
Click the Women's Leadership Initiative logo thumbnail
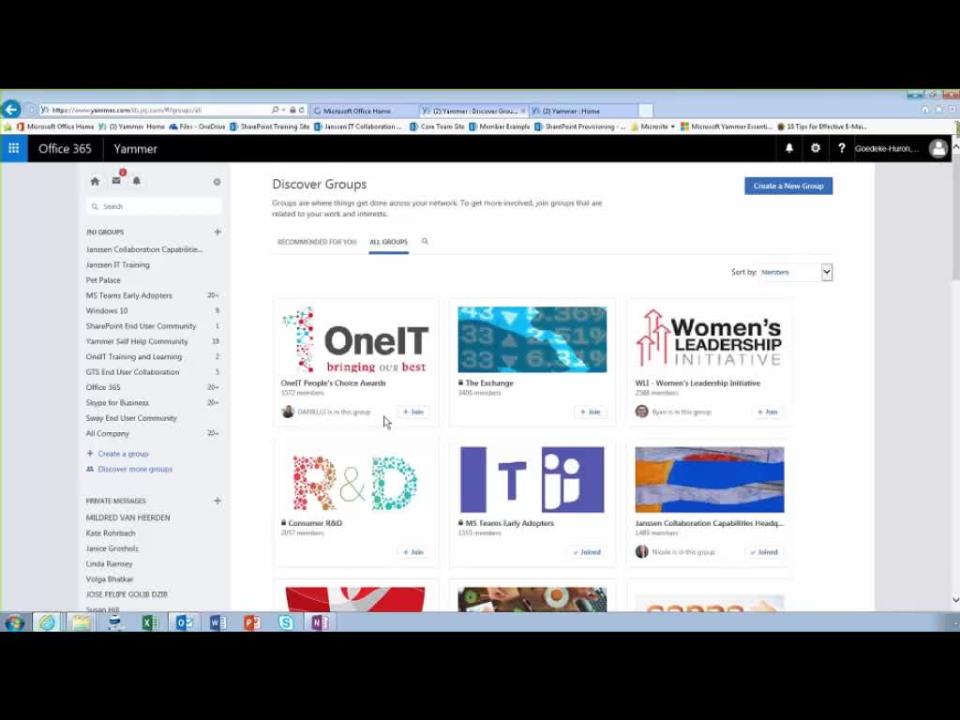tap(710, 339)
